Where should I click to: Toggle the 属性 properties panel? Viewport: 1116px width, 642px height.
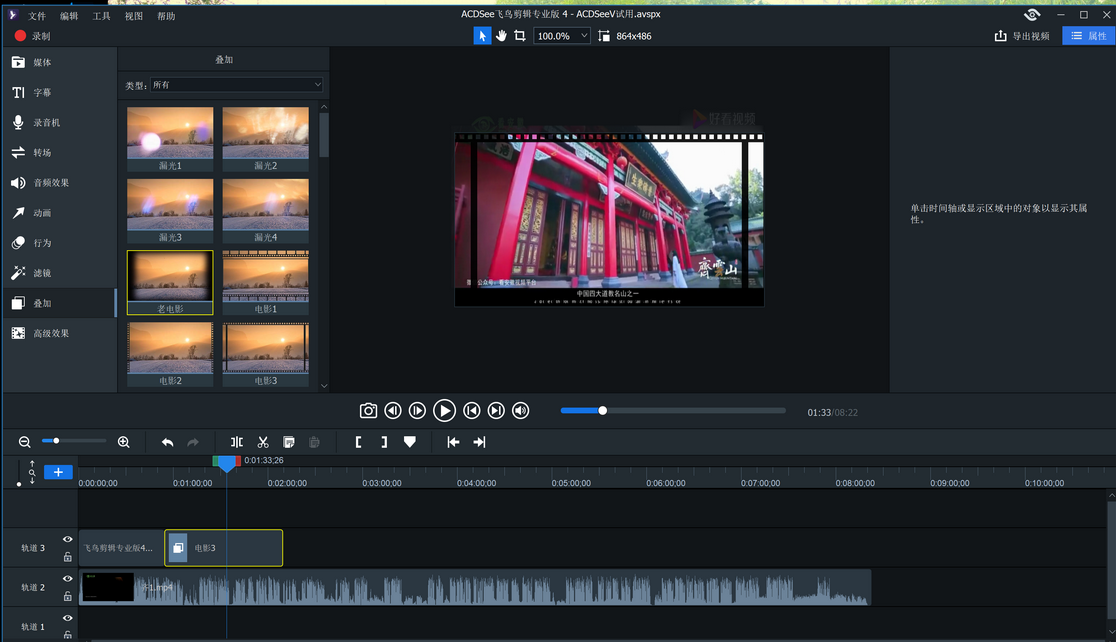tap(1088, 36)
